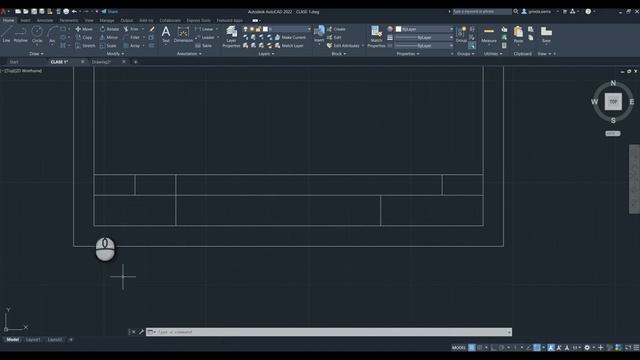Click the Mirror tool
Viewport: 640px width, 360px height.
pyautogui.click(x=109, y=37)
